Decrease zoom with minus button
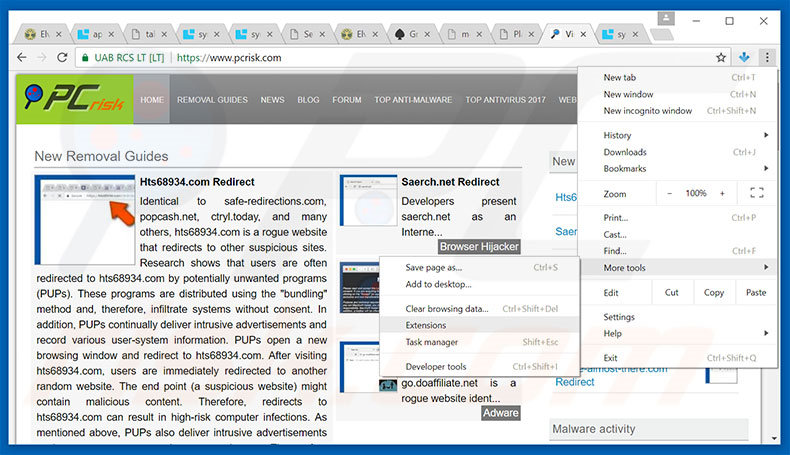 669,193
